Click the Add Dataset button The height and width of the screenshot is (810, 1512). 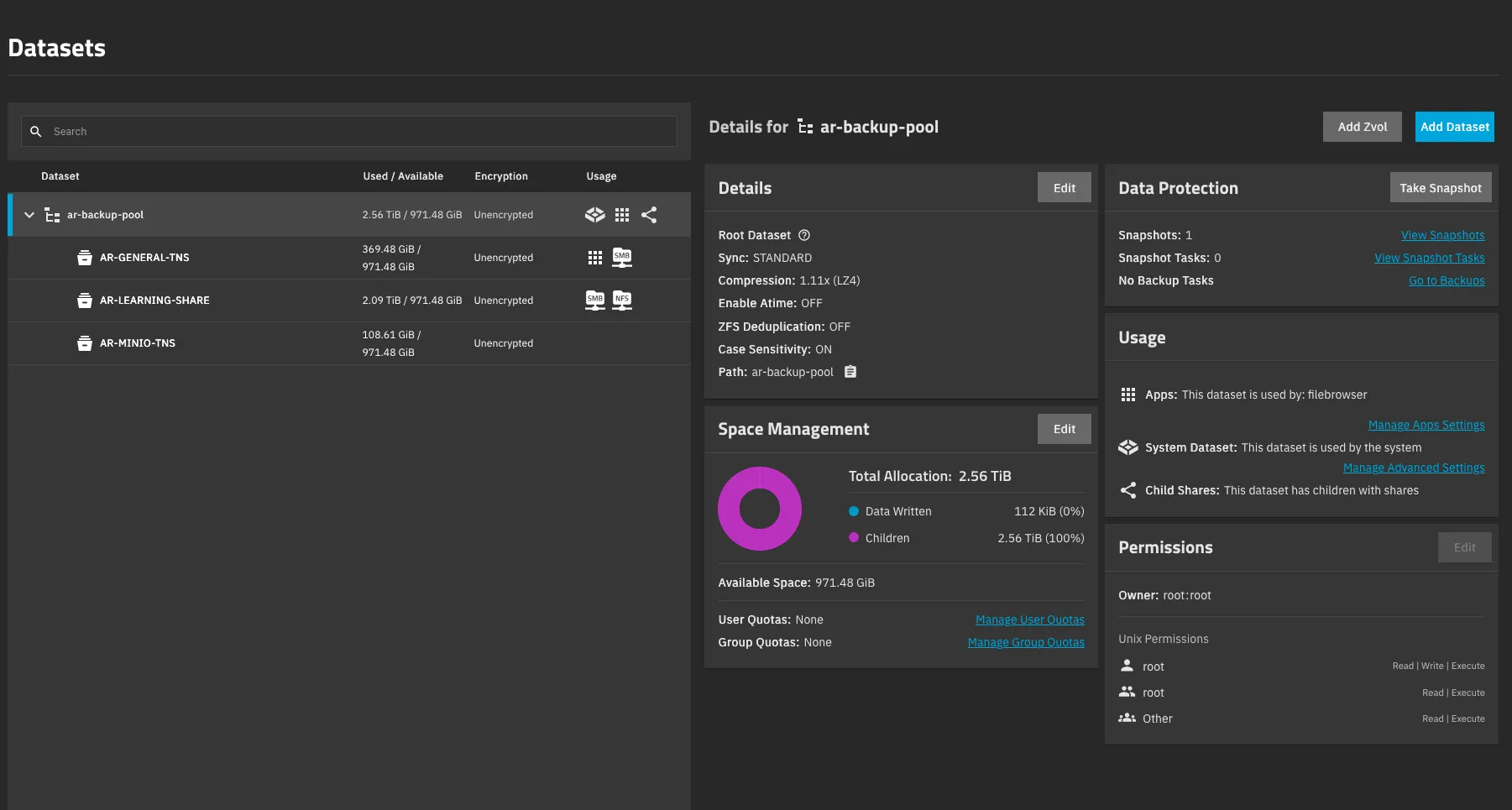1454,127
